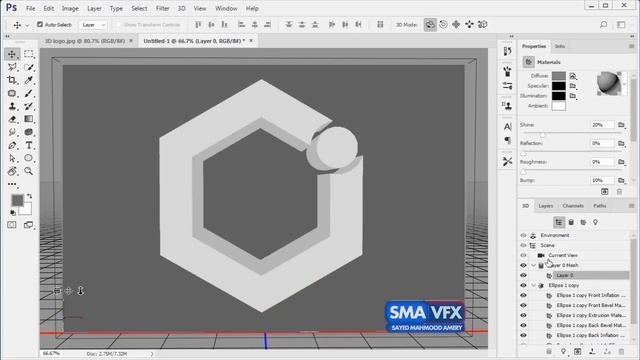Click the Materials icon in Properties
This screenshot has width=640, height=360.
[x=529, y=62]
